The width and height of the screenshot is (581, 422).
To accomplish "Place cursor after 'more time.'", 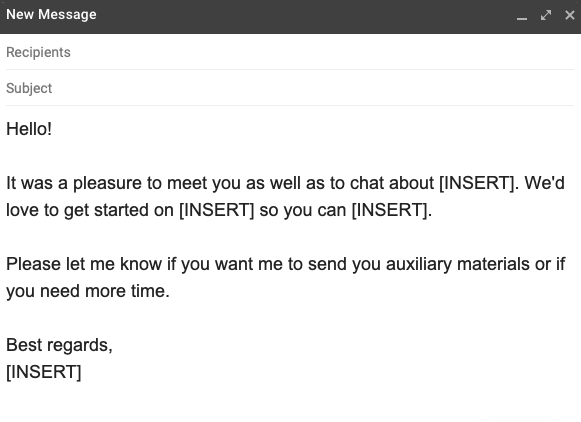I will tap(170, 291).
